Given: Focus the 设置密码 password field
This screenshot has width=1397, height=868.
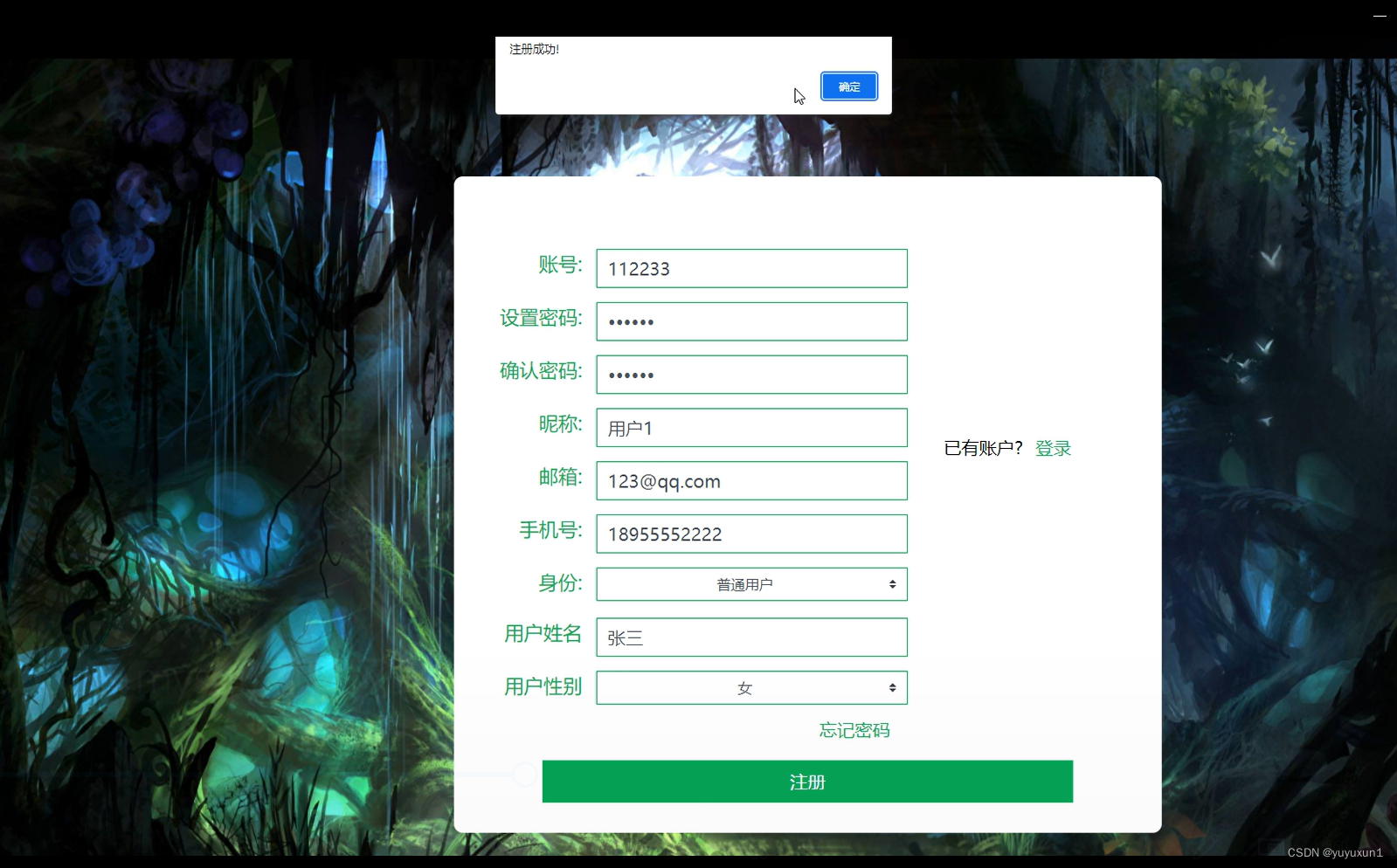Looking at the screenshot, I should (751, 321).
